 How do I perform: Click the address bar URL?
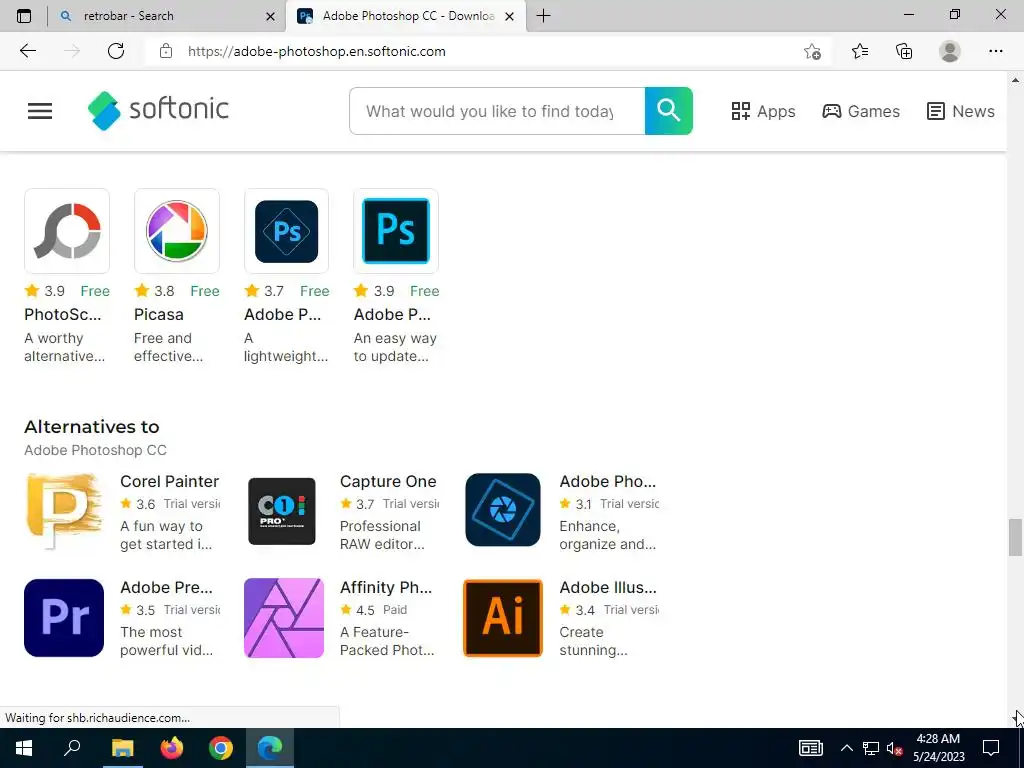click(x=317, y=51)
